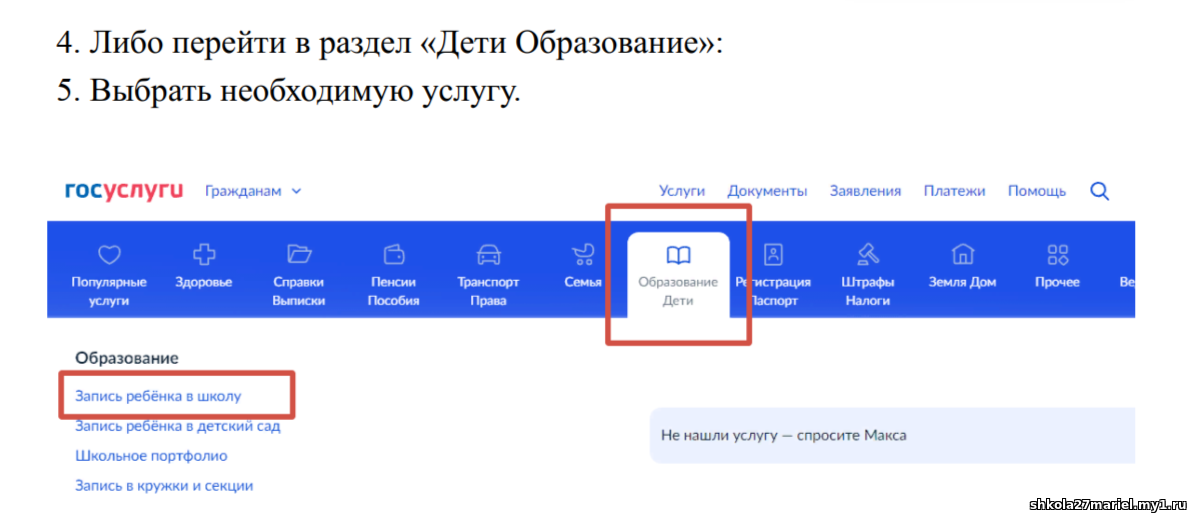The width and height of the screenshot is (1197, 523).
Task: Click the 'Не нашли услугу — спросите Макса' banner
Action: pyautogui.click(x=892, y=435)
